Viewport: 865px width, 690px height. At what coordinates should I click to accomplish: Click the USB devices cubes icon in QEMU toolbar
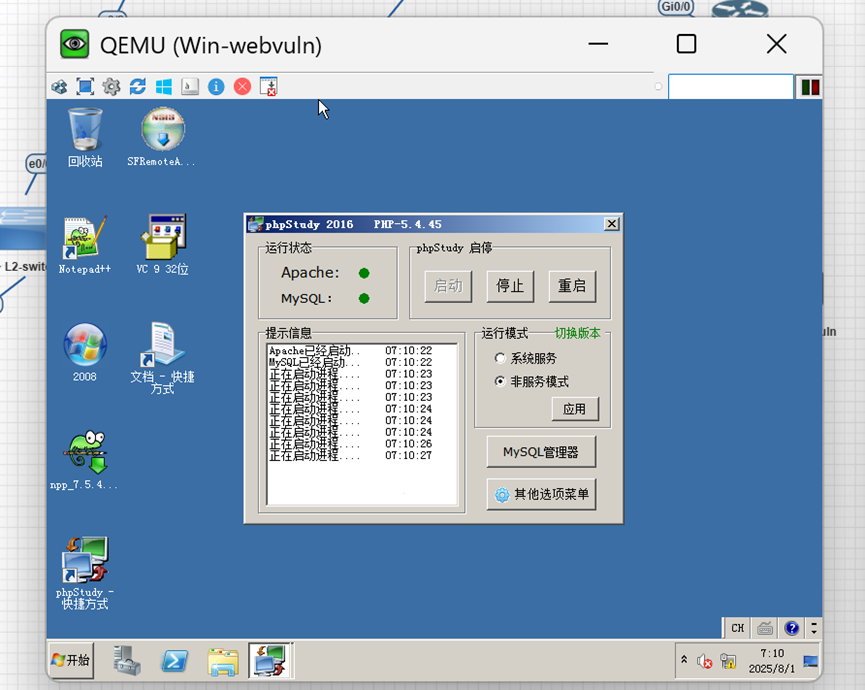[59, 87]
